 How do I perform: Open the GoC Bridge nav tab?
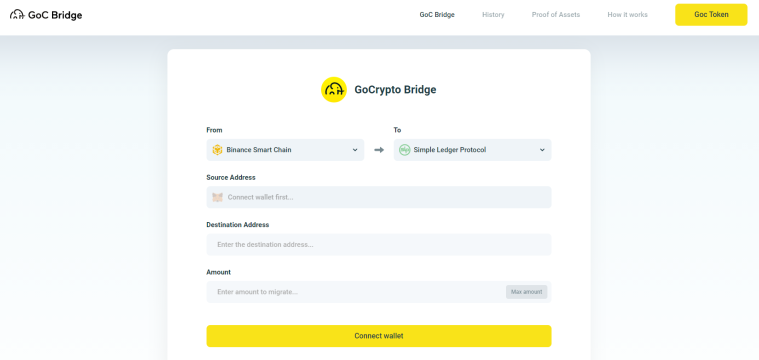437,15
